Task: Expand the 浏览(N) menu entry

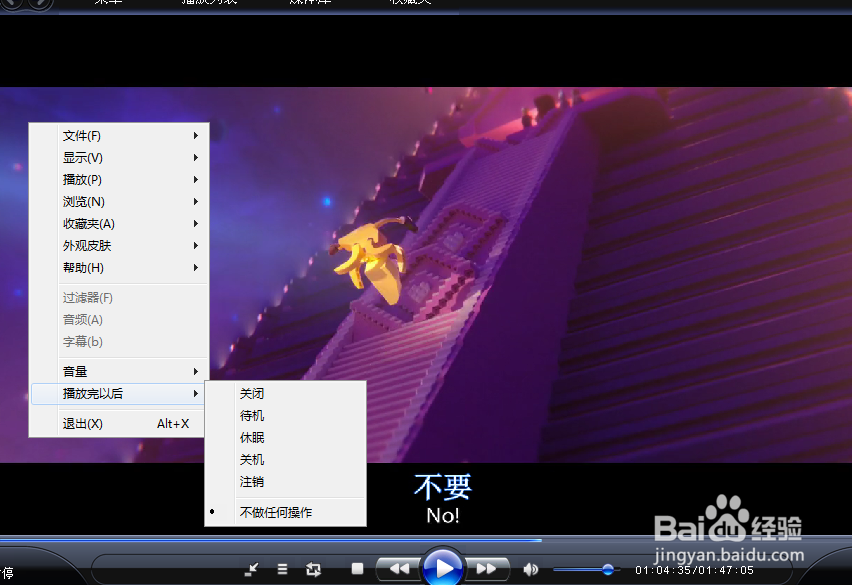Action: pos(119,202)
